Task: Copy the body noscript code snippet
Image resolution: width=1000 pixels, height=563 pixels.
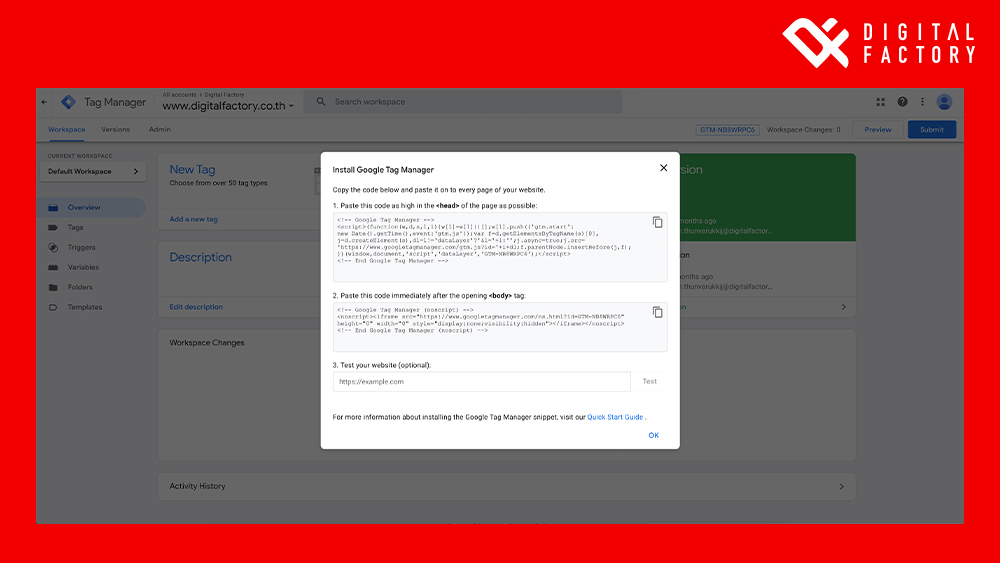Action: point(657,312)
